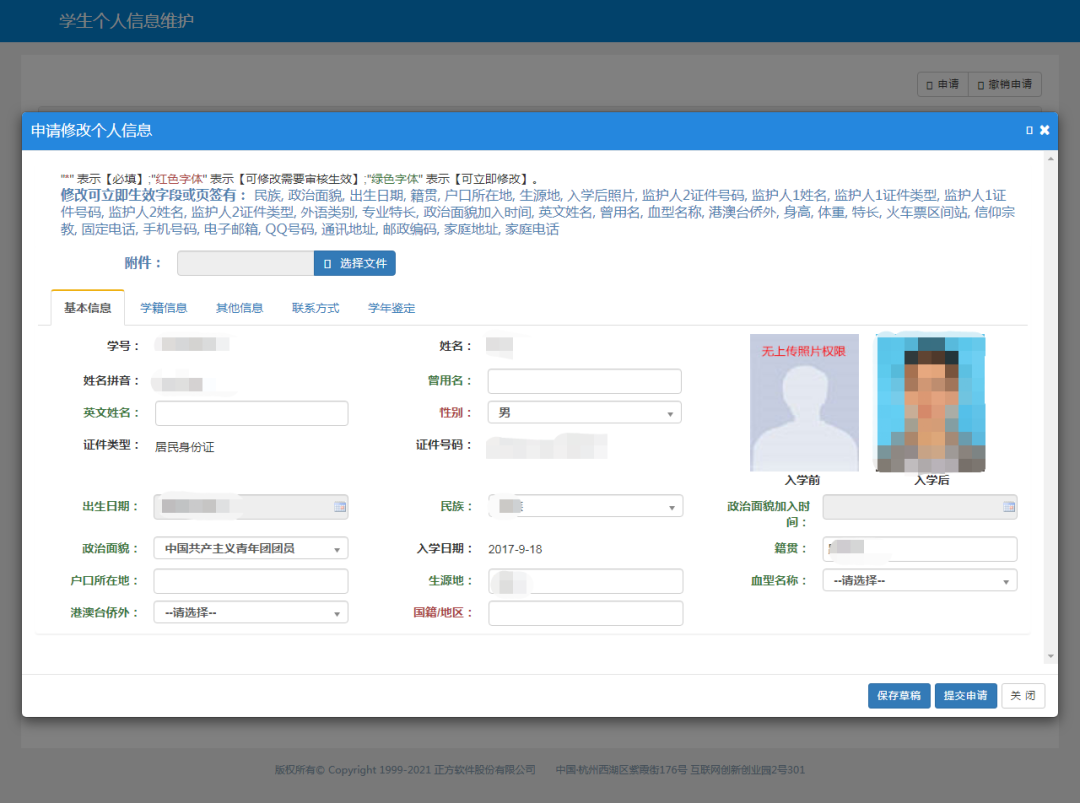1080x803 pixels.
Task: Expand the 民族 dropdown list
Action: [x=585, y=507]
